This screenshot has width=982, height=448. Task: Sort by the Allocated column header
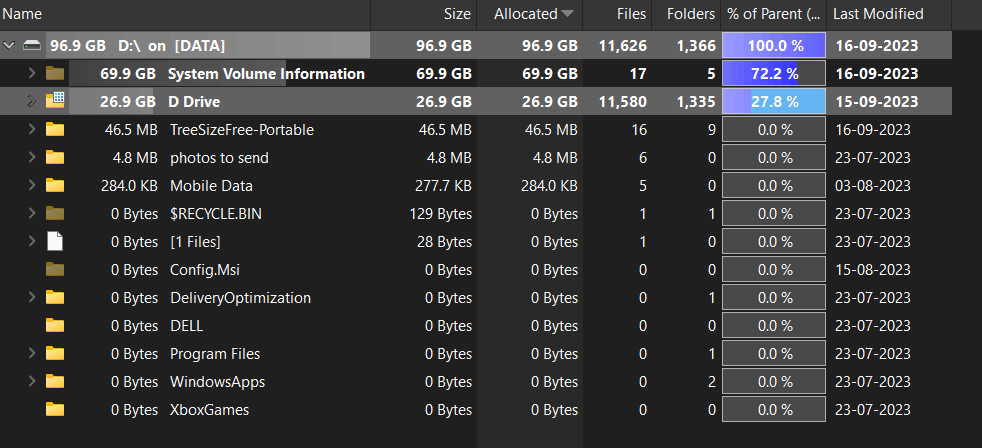tap(530, 14)
